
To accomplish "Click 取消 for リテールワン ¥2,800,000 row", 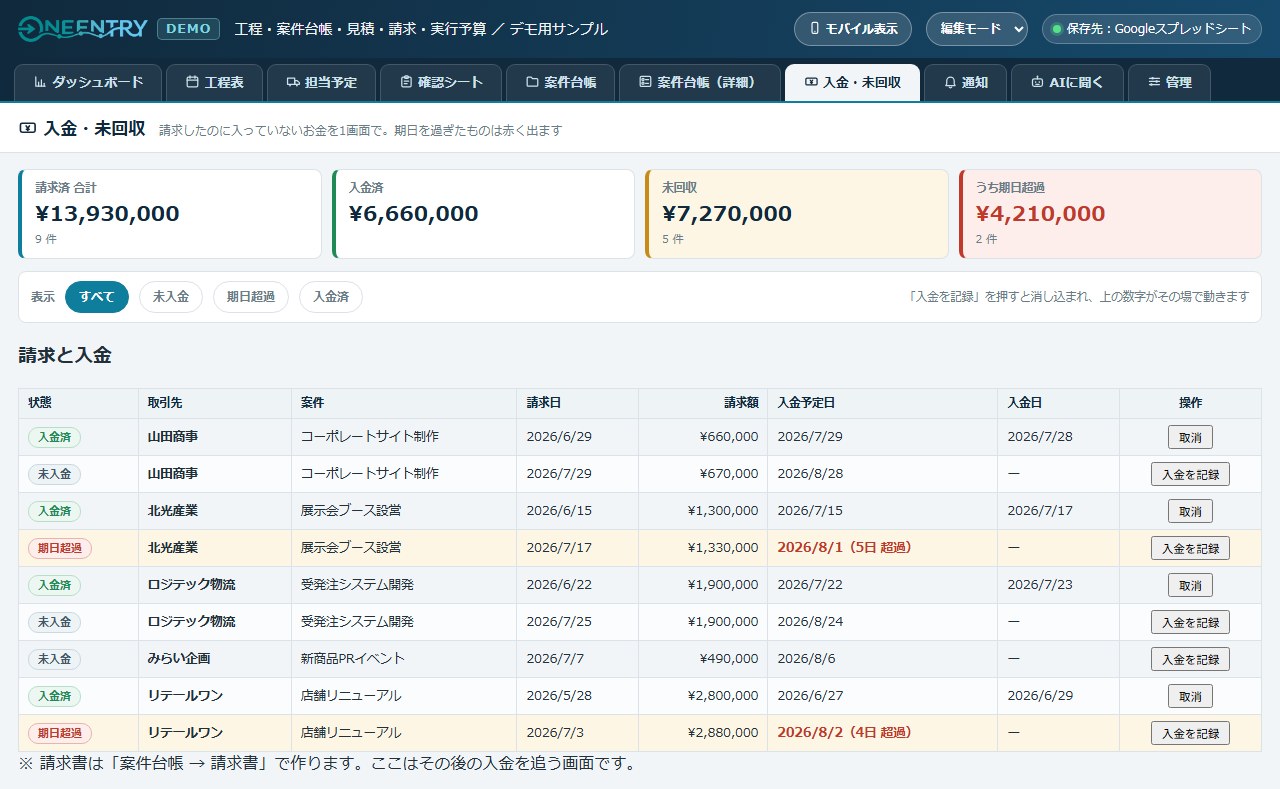I will click(1190, 696).
